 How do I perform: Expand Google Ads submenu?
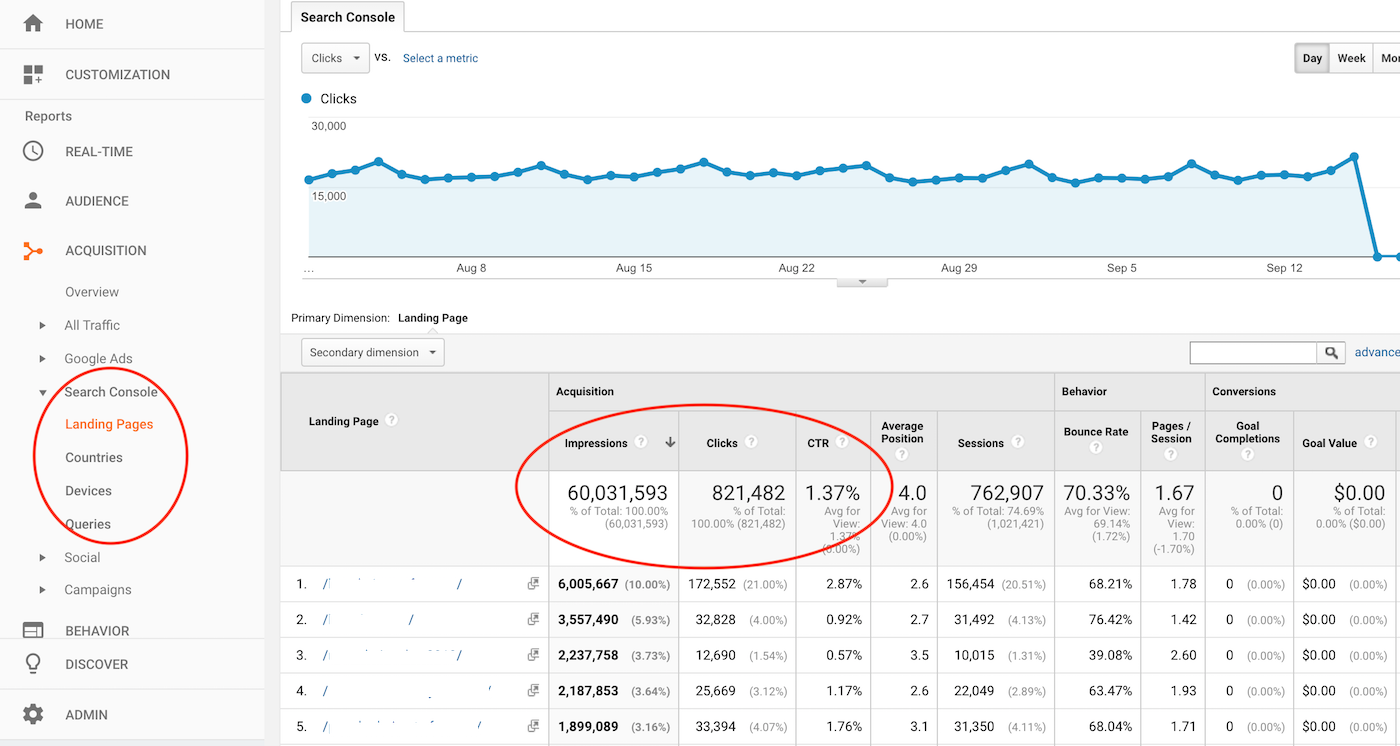(x=42, y=358)
